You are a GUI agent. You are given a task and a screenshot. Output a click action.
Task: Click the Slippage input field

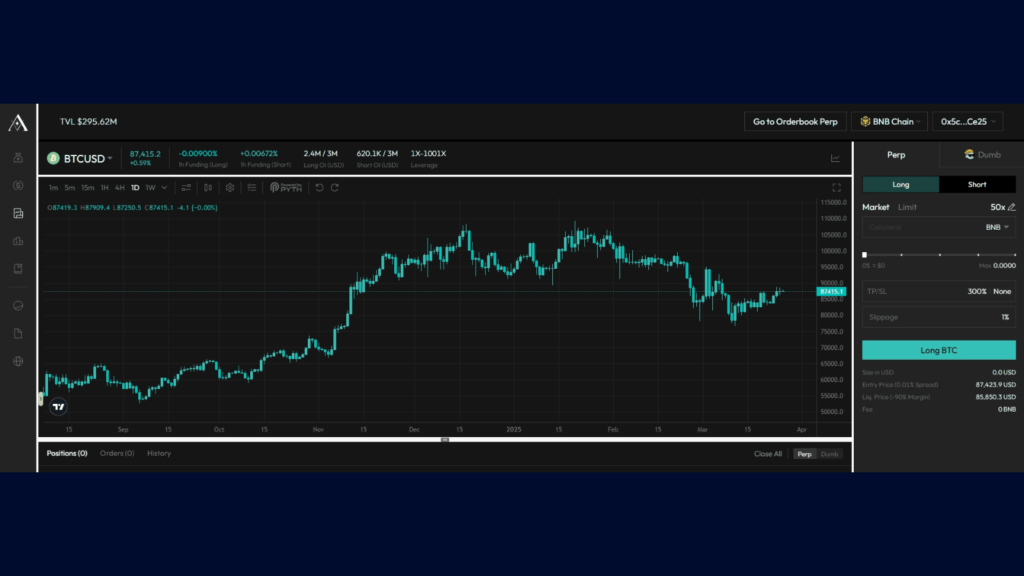click(x=938, y=317)
